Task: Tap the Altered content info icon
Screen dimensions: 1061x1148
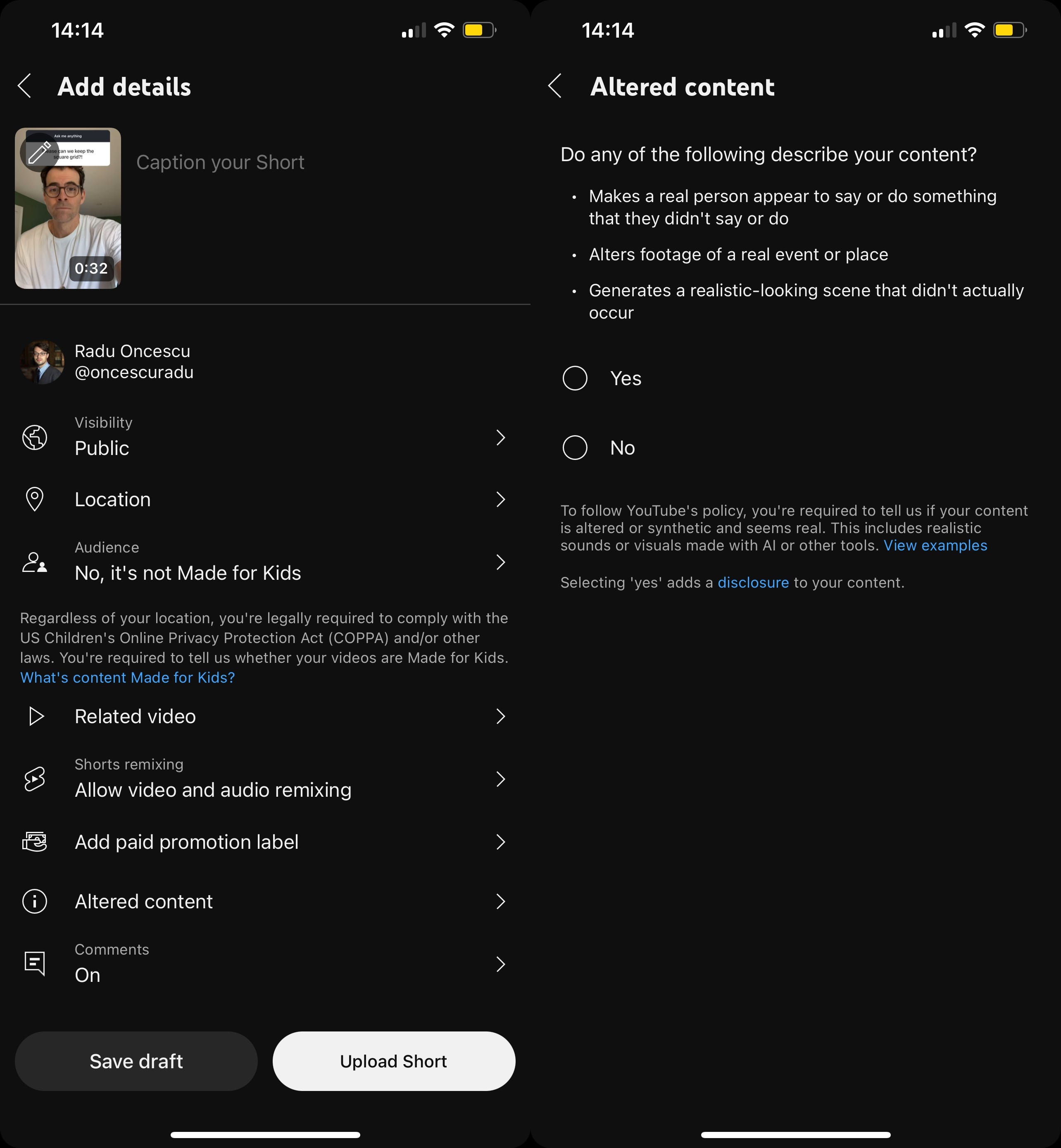Action: coord(34,901)
